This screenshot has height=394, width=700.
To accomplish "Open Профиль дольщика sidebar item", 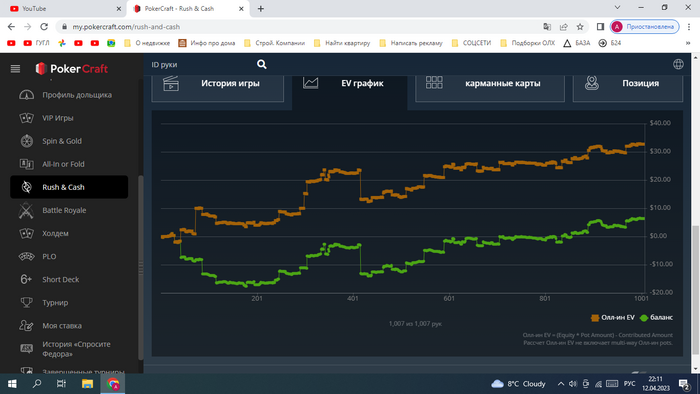I will 69,95.
